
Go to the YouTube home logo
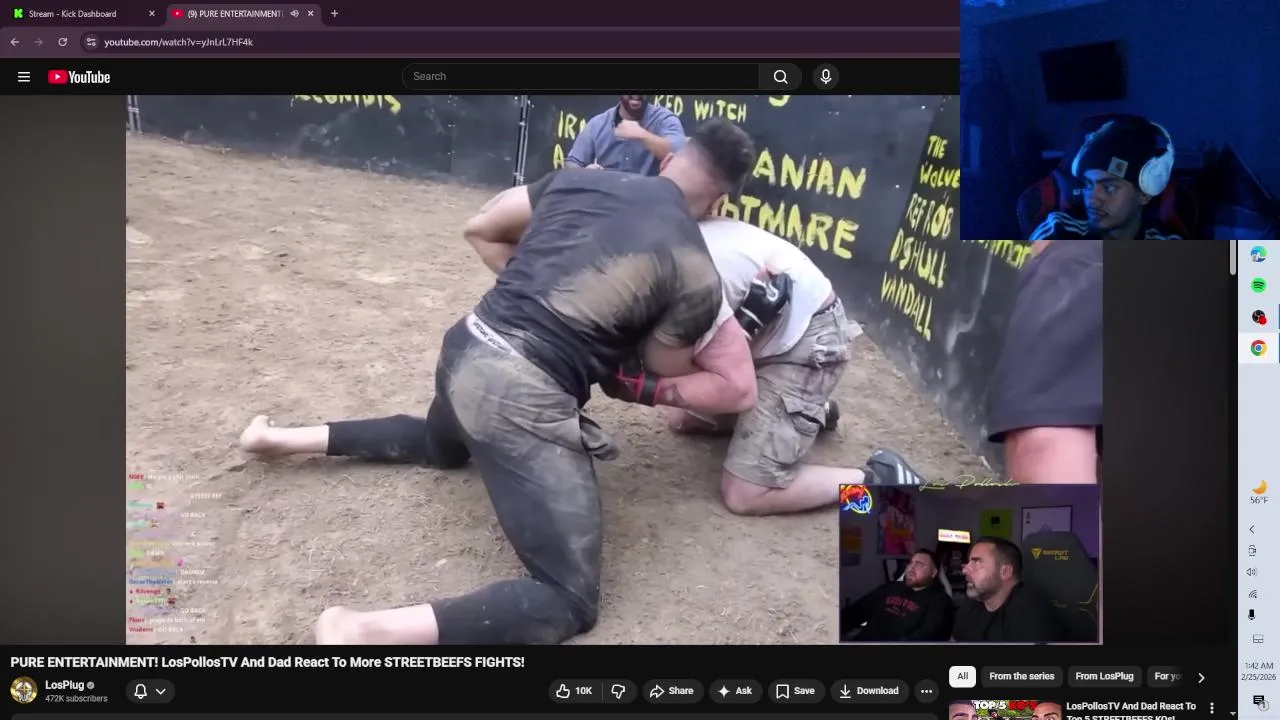coord(79,77)
